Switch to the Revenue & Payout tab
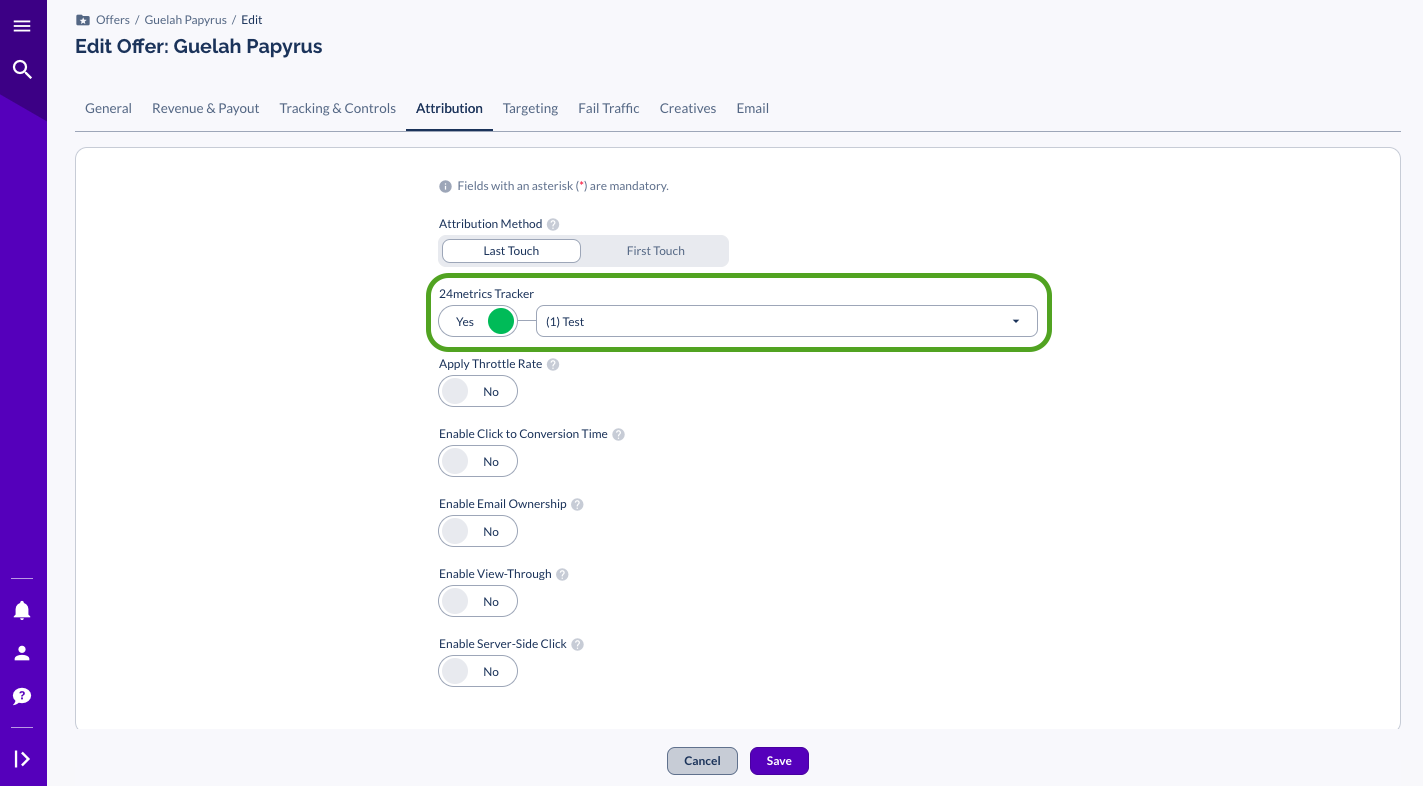The width and height of the screenshot is (1423, 786). point(206,108)
